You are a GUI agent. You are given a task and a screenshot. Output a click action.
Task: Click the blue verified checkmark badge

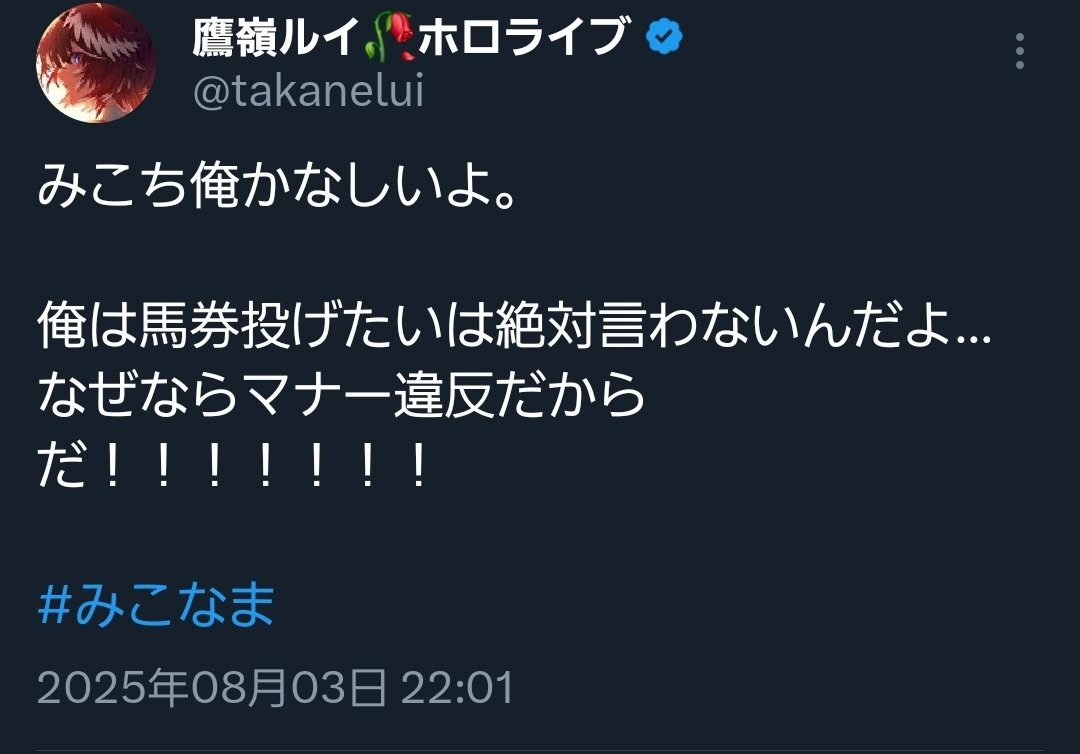tap(664, 37)
